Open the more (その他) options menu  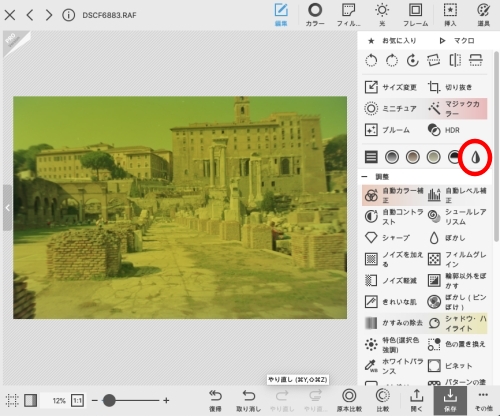483,400
